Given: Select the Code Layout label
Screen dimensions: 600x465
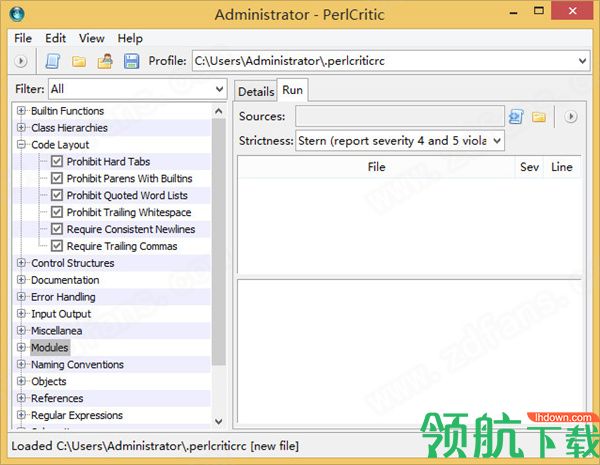Looking at the screenshot, I should (60, 145).
